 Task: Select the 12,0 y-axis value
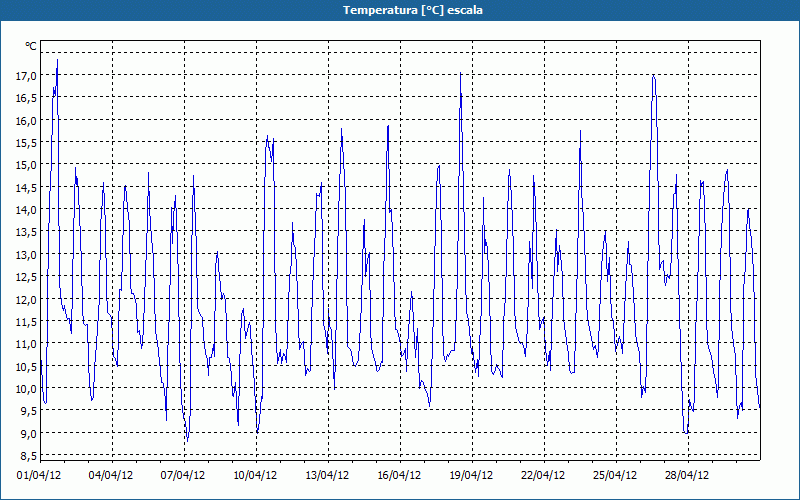click(26, 299)
